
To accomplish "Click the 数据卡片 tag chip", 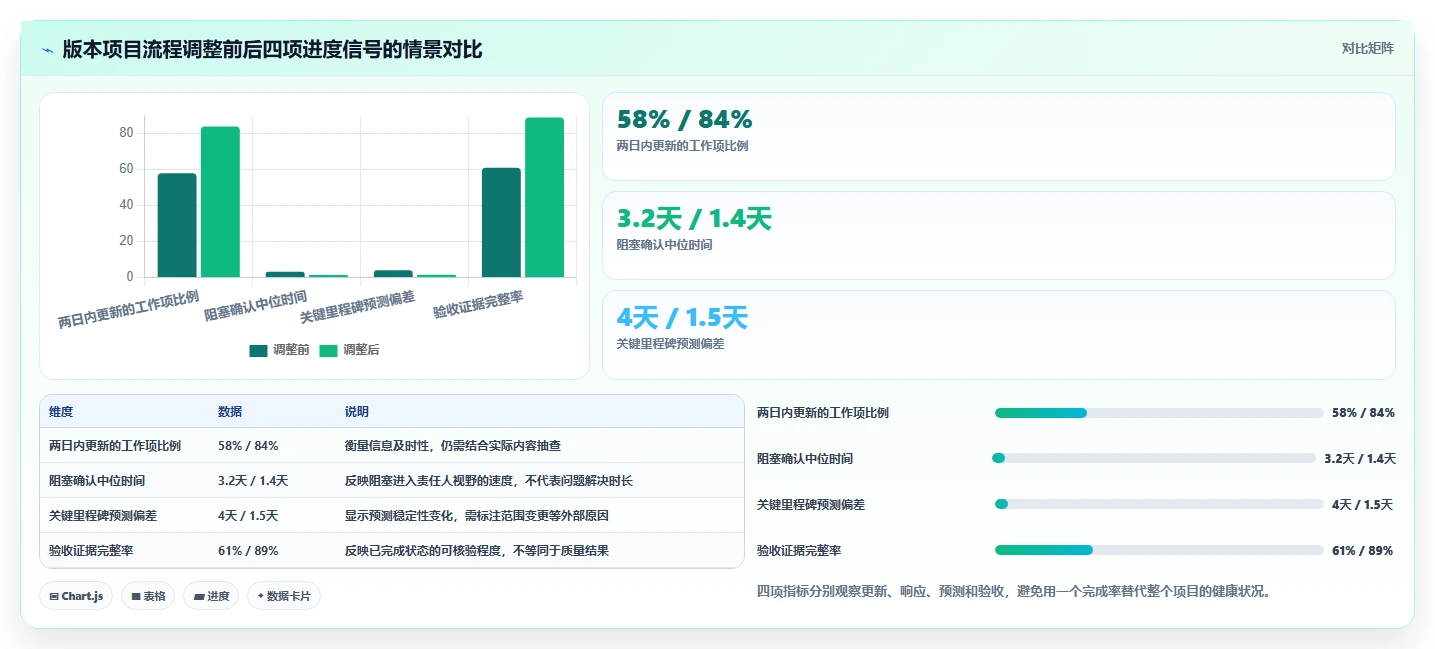I will pyautogui.click(x=284, y=596).
